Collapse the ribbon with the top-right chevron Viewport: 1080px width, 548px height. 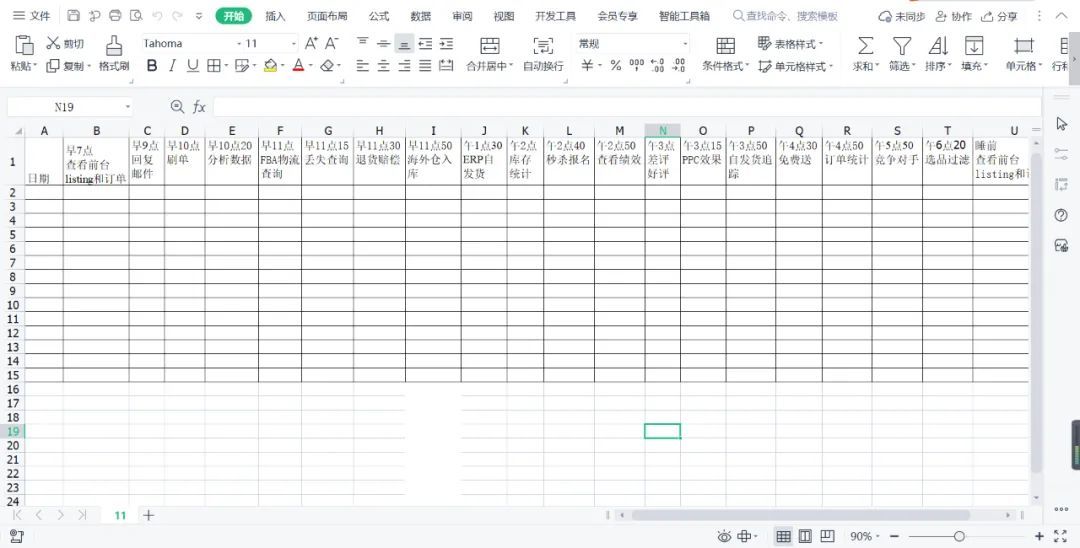(1061, 16)
